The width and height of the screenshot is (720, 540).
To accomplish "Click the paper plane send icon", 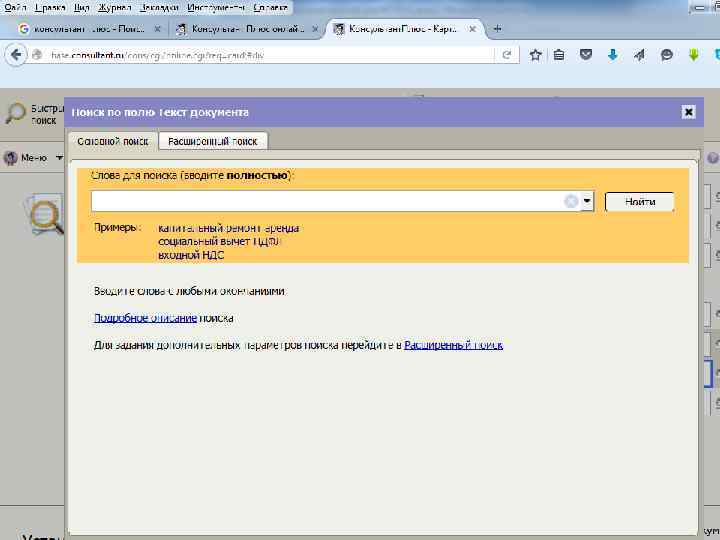I will 639,55.
